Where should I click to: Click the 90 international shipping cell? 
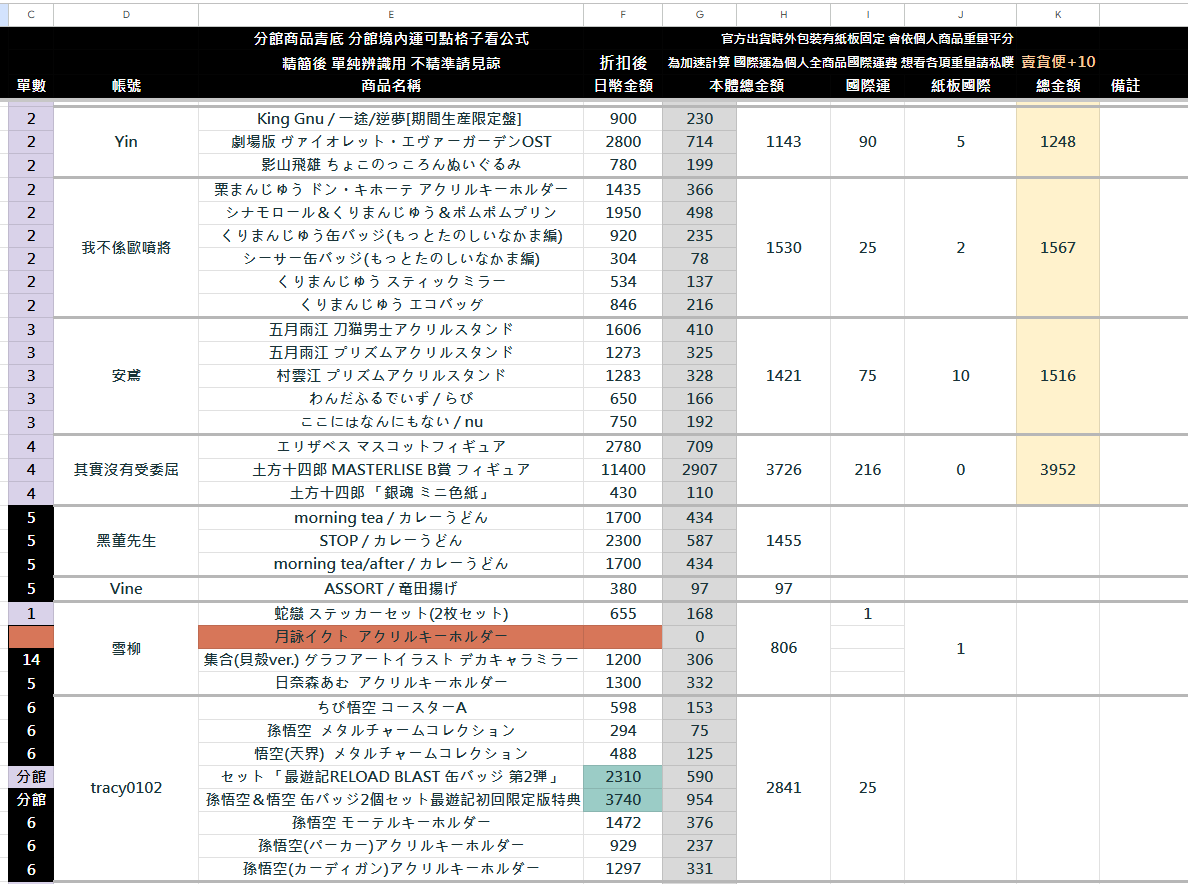point(868,142)
